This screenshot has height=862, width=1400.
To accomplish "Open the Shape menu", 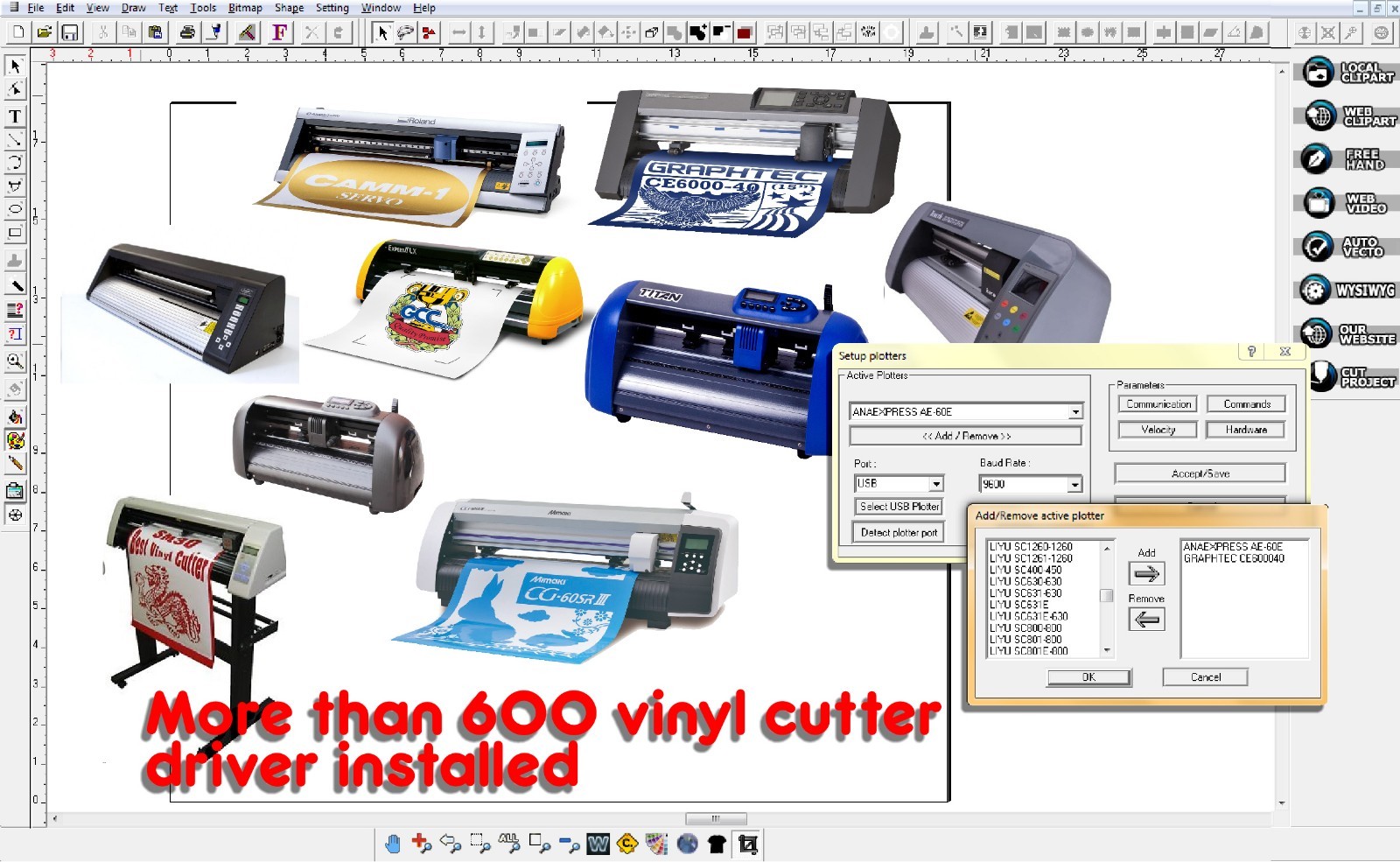I will tap(289, 8).
